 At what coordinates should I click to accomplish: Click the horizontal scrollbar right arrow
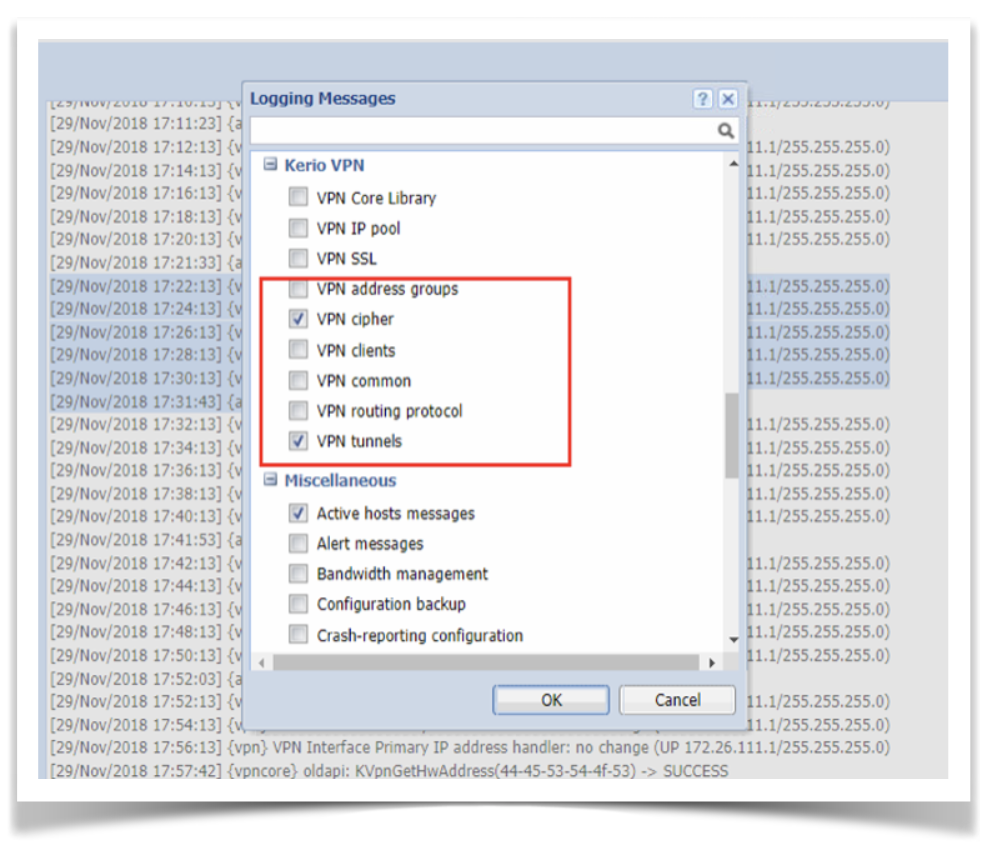pyautogui.click(x=712, y=663)
